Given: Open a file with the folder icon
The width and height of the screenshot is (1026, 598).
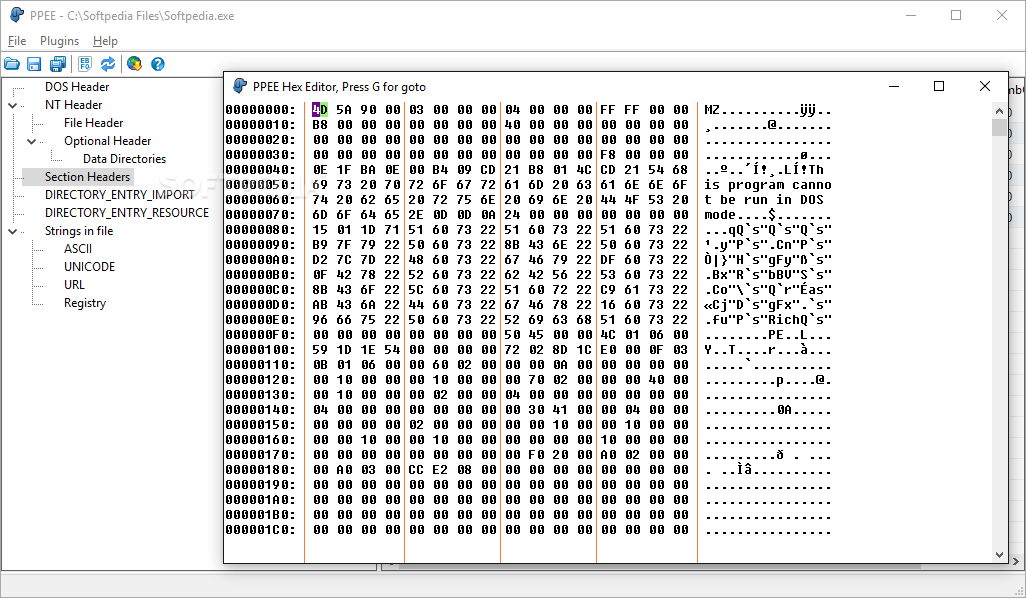Looking at the screenshot, I should coord(12,64).
